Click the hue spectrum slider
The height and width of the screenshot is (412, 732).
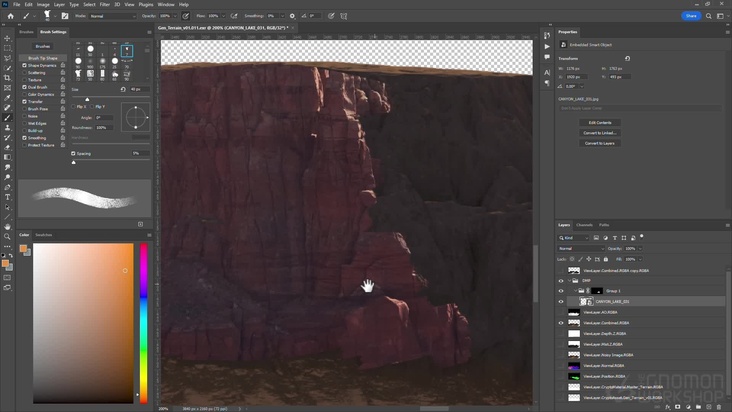click(143, 323)
